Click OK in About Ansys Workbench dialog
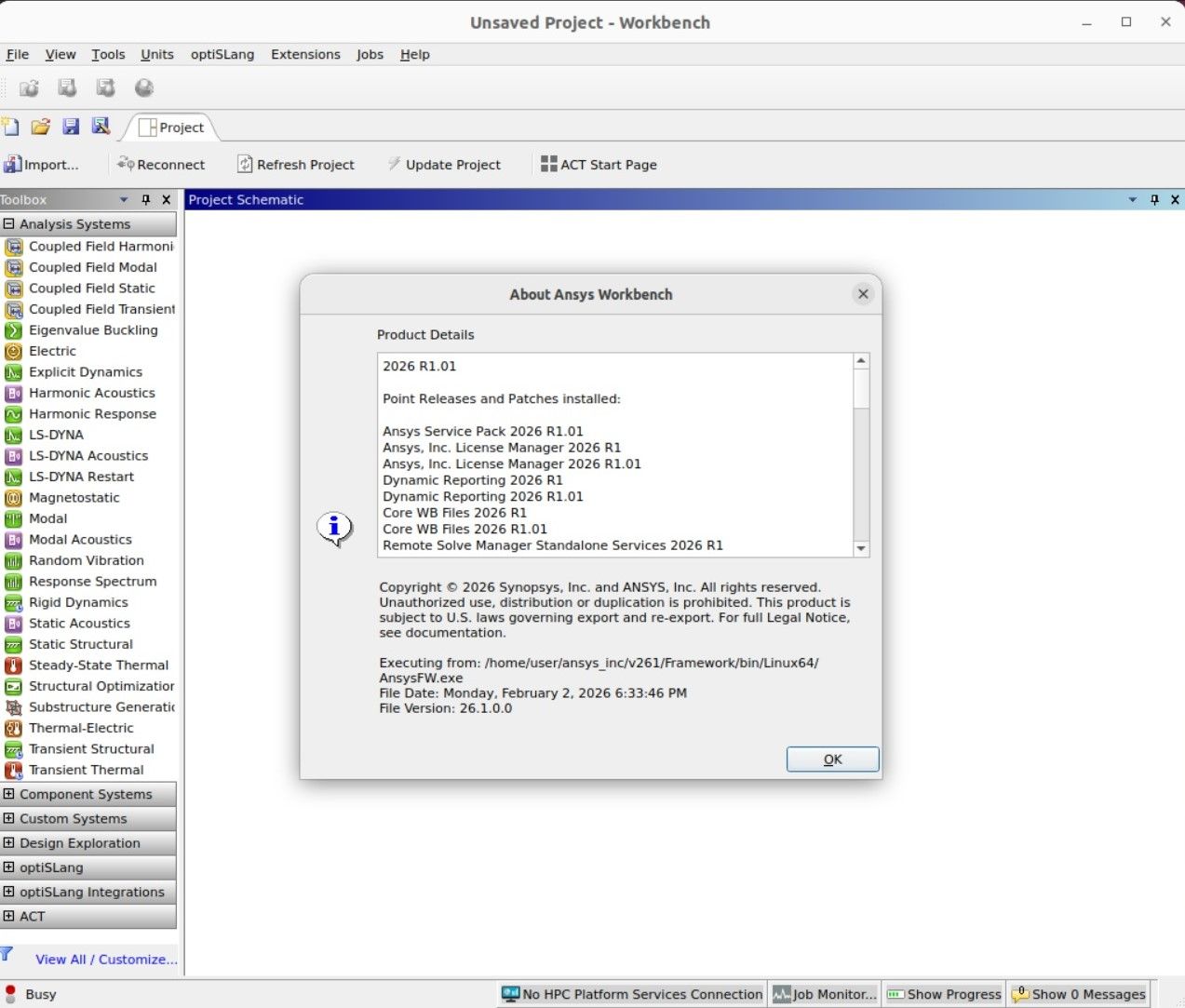Image resolution: width=1185 pixels, height=1008 pixels. tap(832, 759)
